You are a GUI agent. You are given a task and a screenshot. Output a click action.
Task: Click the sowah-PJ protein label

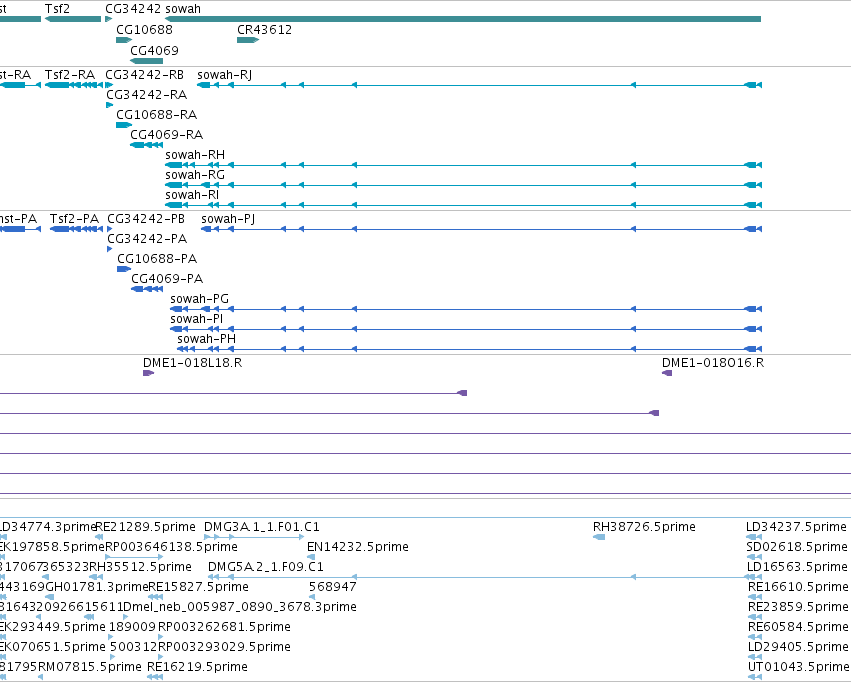pyautogui.click(x=228, y=219)
